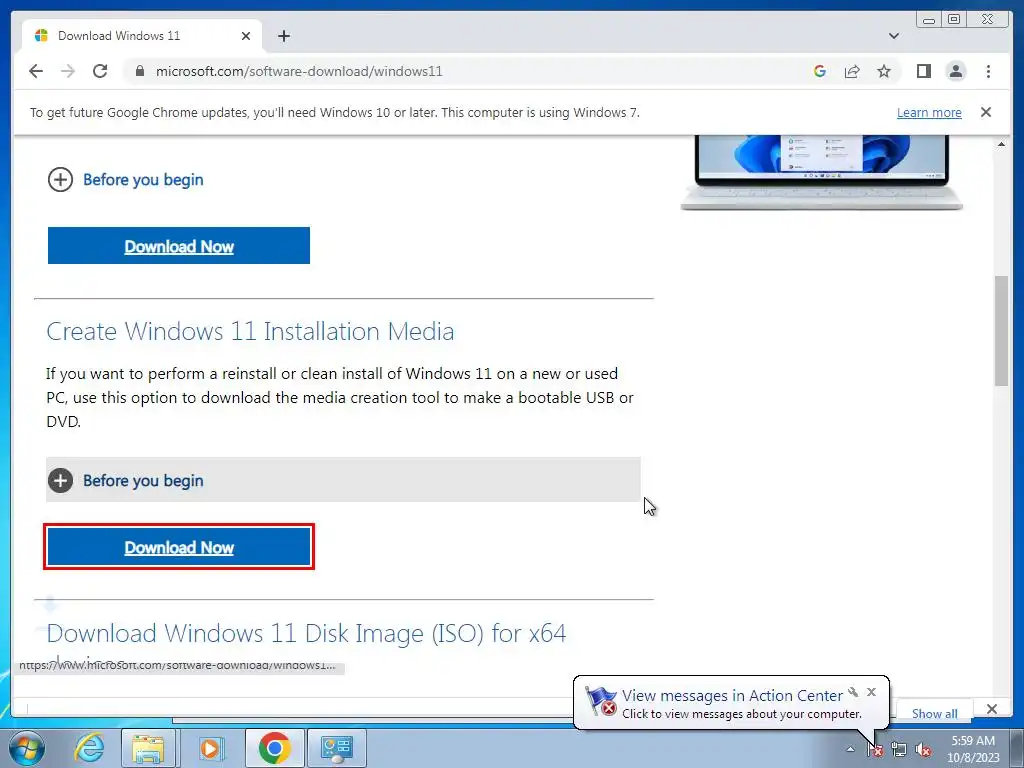Open the Chrome three-dot menu

click(x=989, y=71)
